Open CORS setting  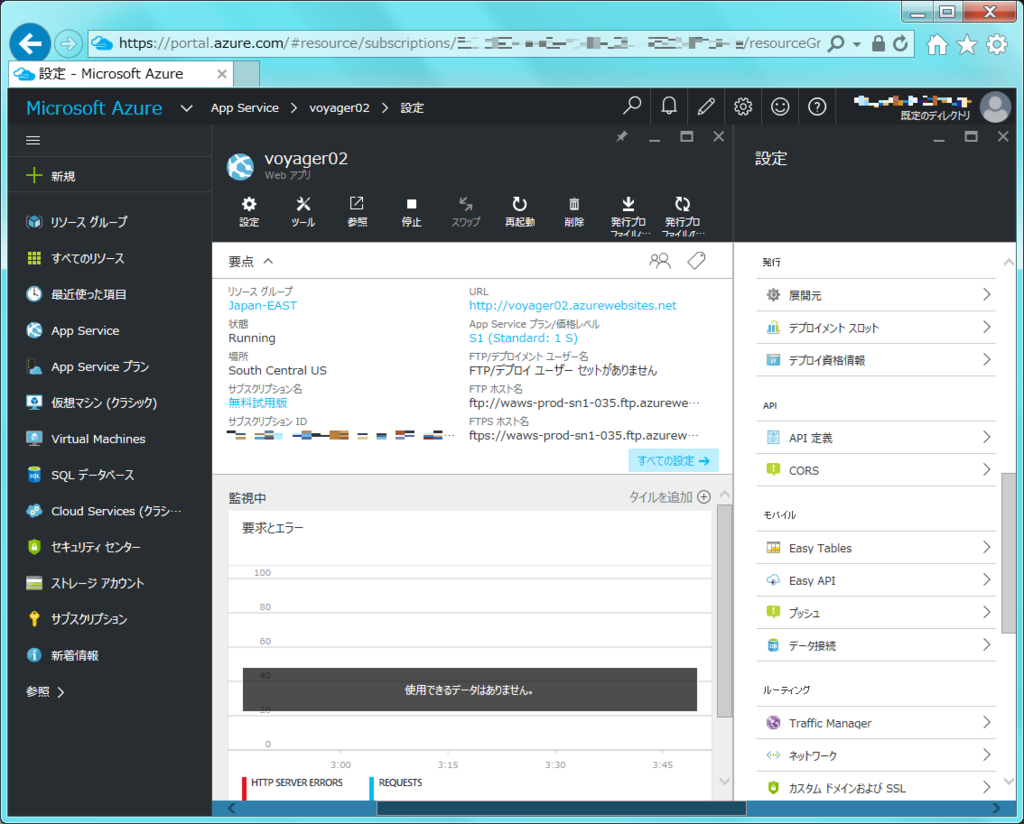tap(876, 470)
